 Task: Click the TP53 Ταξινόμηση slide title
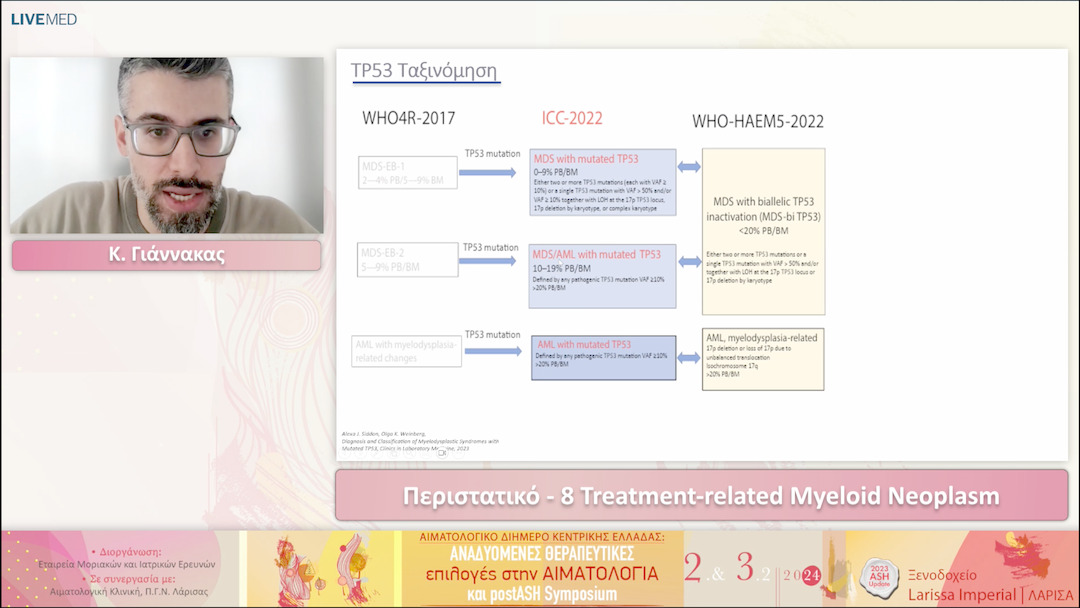pyautogui.click(x=426, y=71)
